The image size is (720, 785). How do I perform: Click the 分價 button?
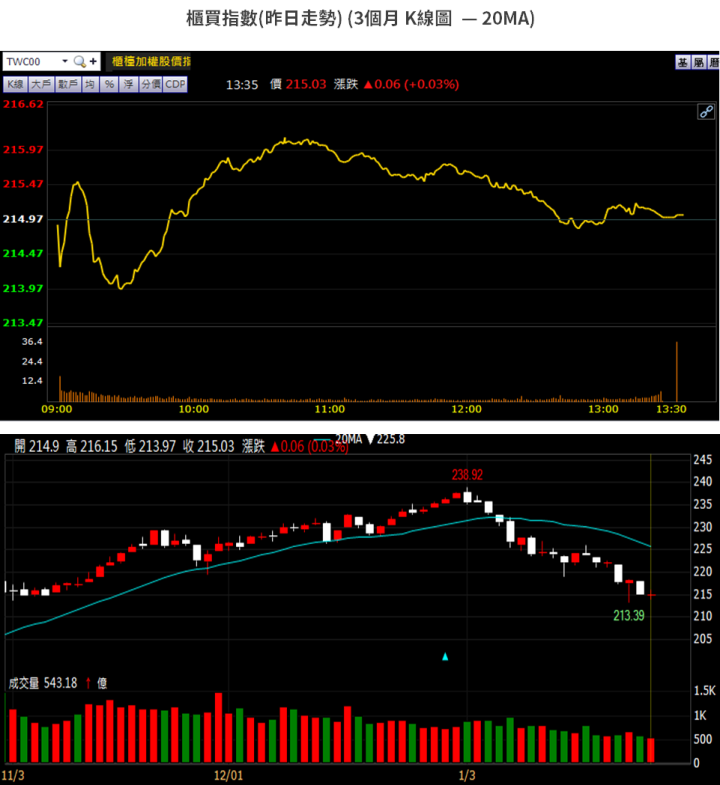(x=150, y=84)
